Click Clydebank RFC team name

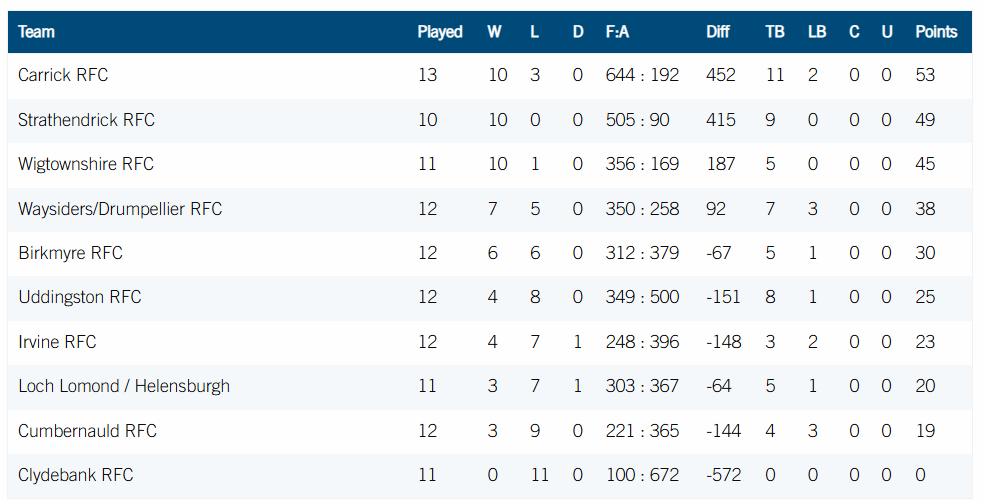(x=75, y=475)
